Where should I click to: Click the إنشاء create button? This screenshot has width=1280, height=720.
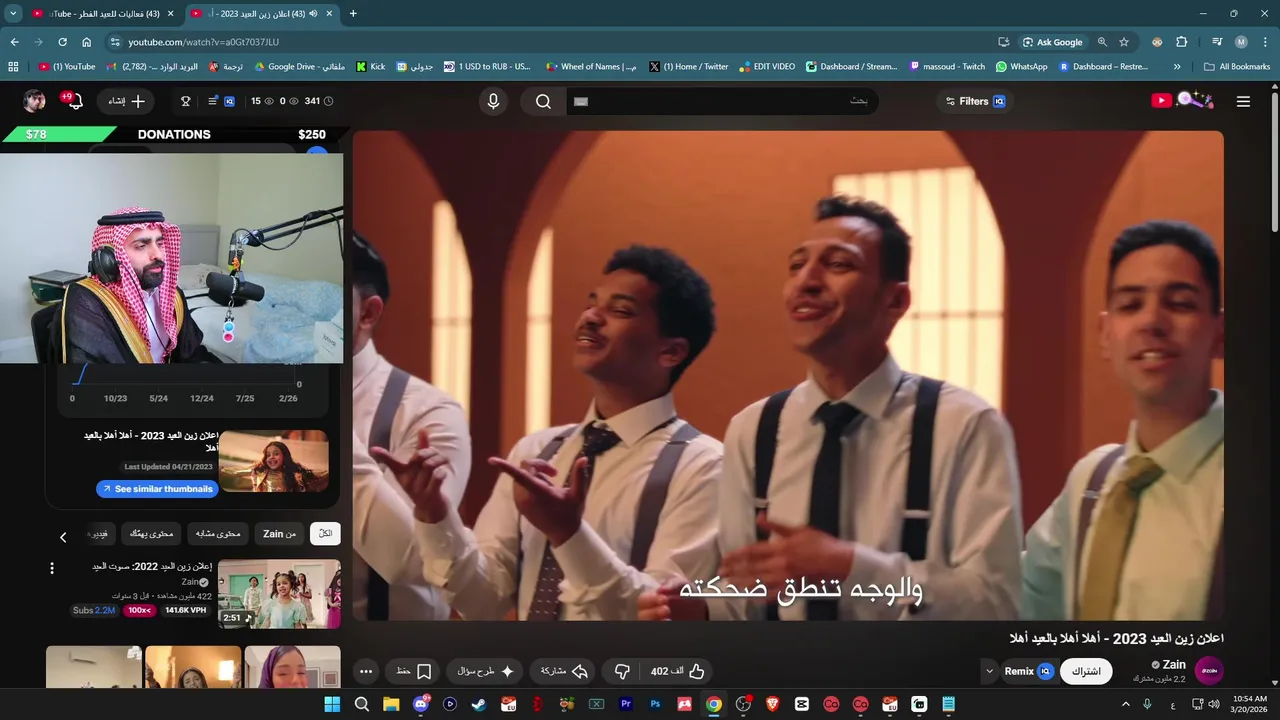point(126,101)
